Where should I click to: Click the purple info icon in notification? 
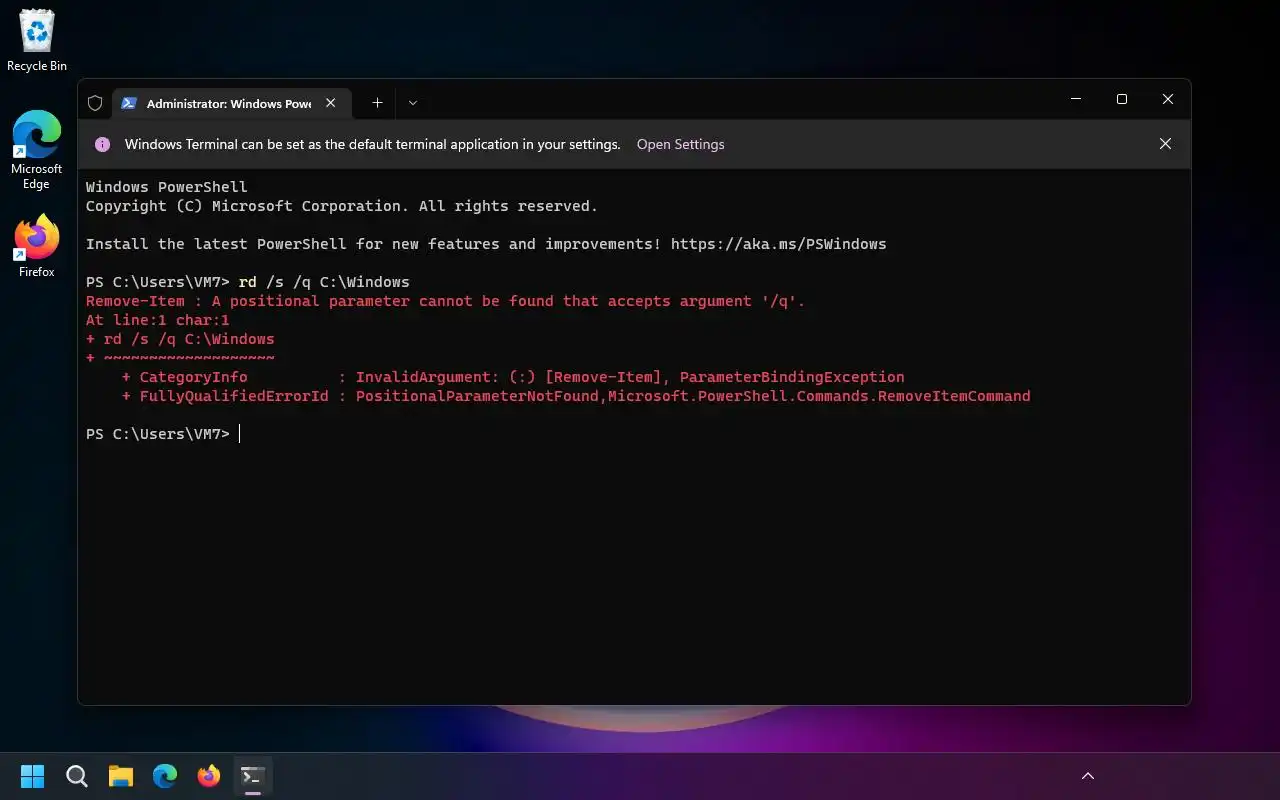102,144
